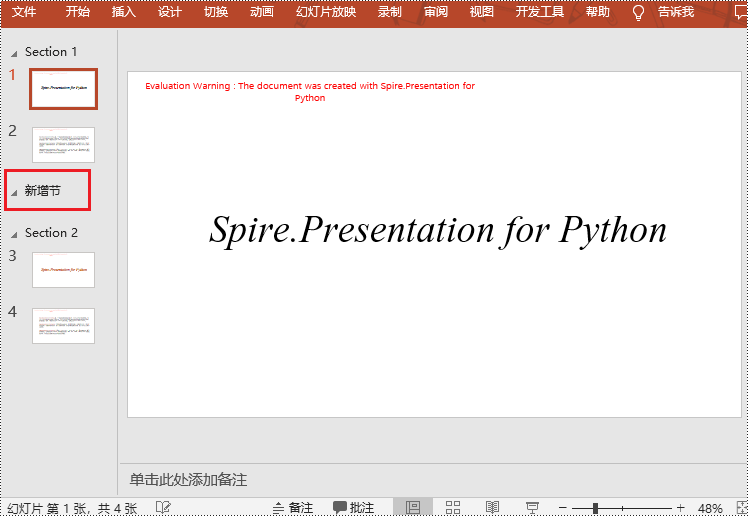Collapse the Section 1 triangle
The image size is (748, 516).
coord(14,54)
